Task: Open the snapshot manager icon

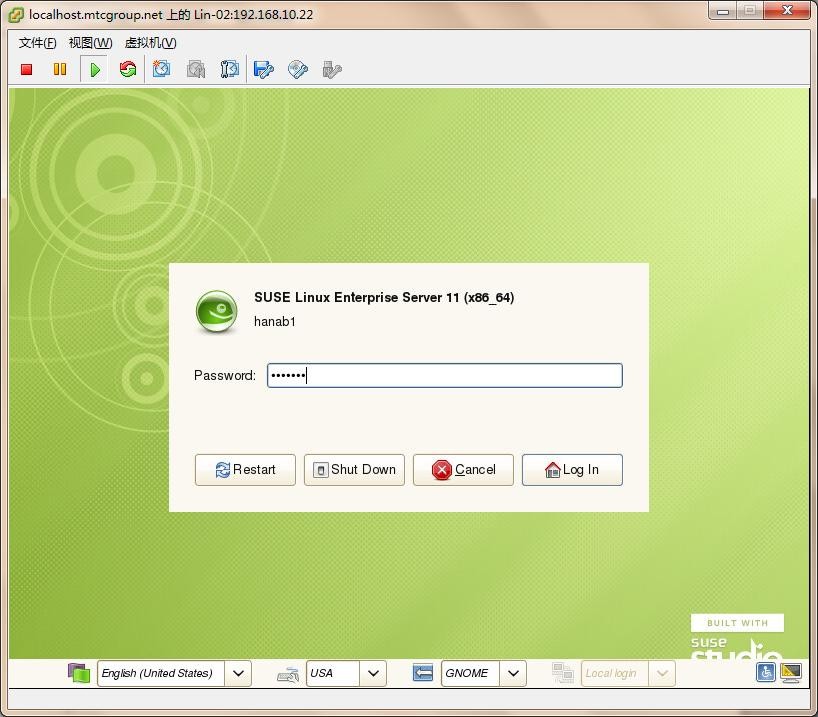Action: [230, 69]
